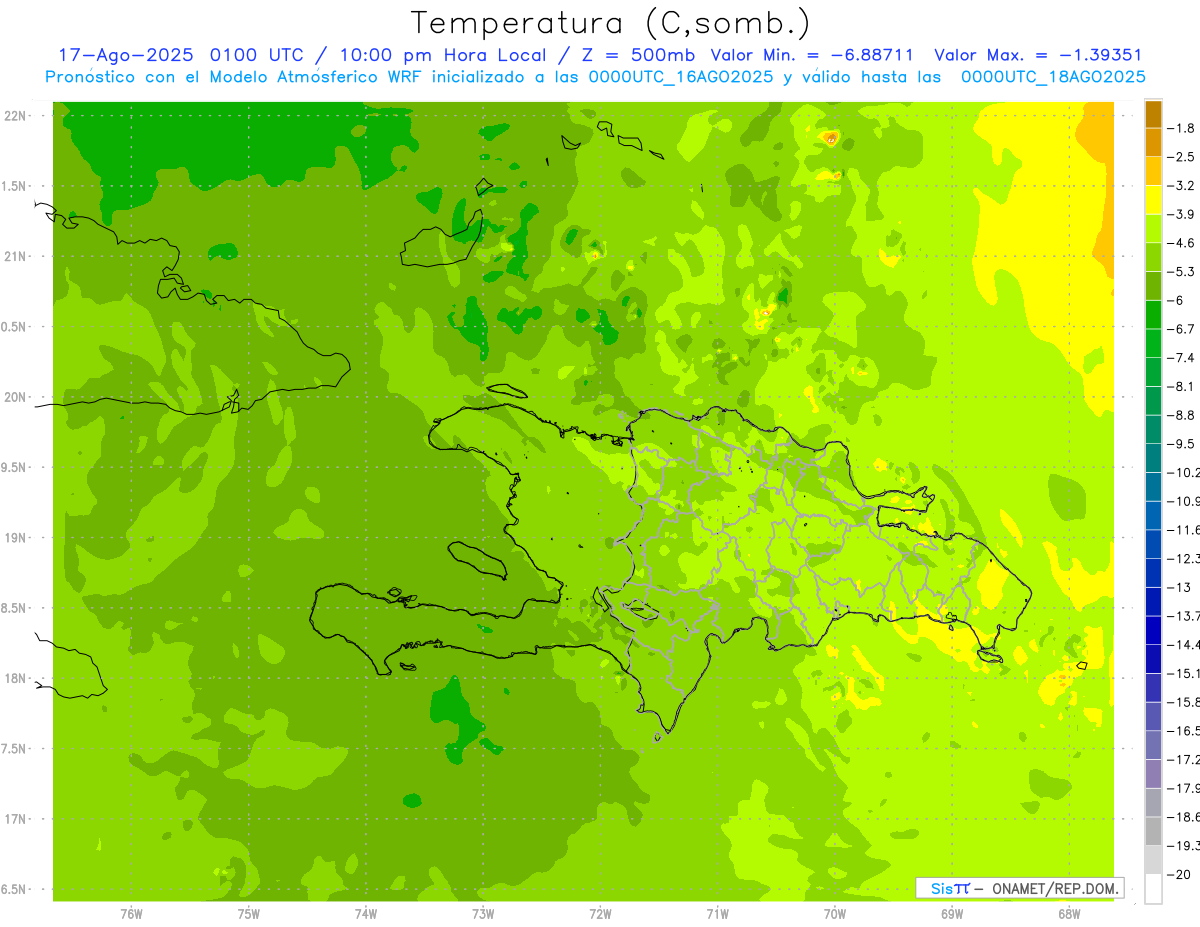Pick the dark orange swatch above -1.8
The width and height of the screenshot is (1200, 927).
pyautogui.click(x=1153, y=113)
